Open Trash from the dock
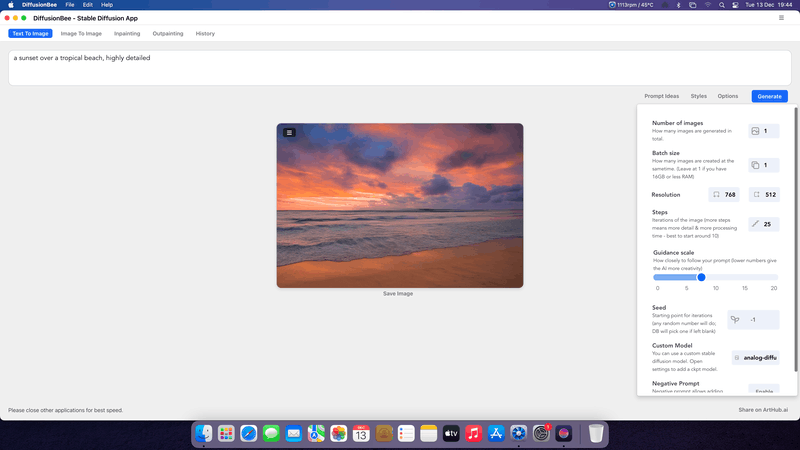 [595, 434]
